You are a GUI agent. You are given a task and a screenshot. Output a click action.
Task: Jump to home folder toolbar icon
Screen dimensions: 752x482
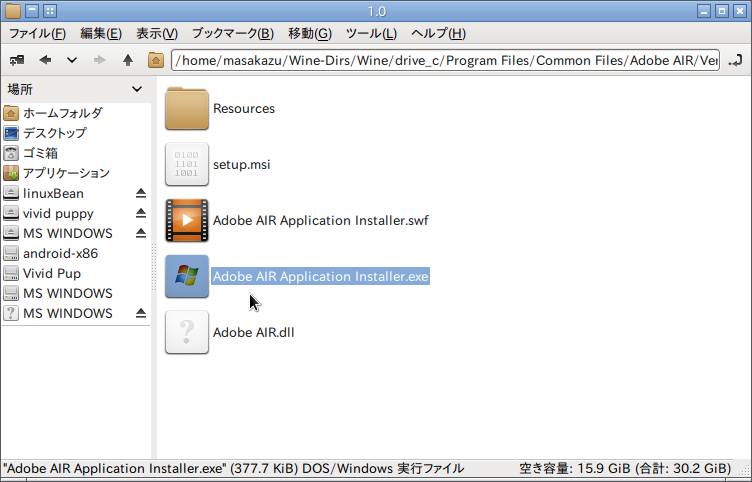pyautogui.click(x=156, y=60)
